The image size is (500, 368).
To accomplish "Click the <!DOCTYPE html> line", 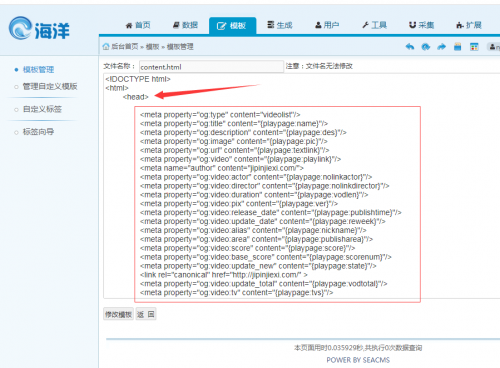I will [138, 79].
